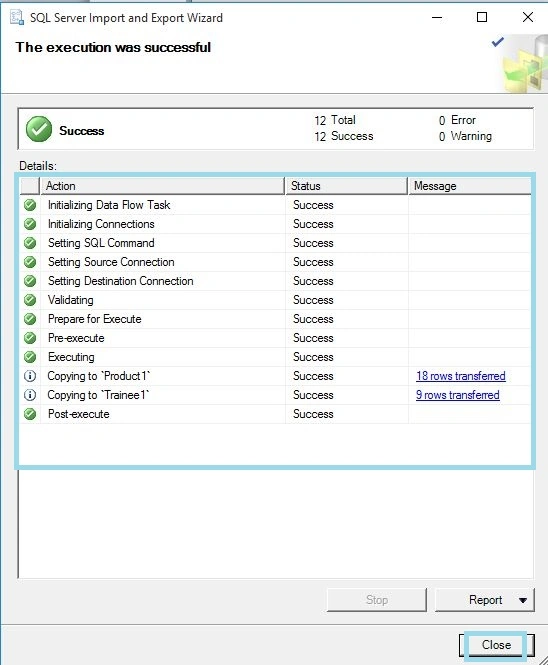The height and width of the screenshot is (665, 548).
Task: Minimize the wizard window
Action: tap(437, 17)
